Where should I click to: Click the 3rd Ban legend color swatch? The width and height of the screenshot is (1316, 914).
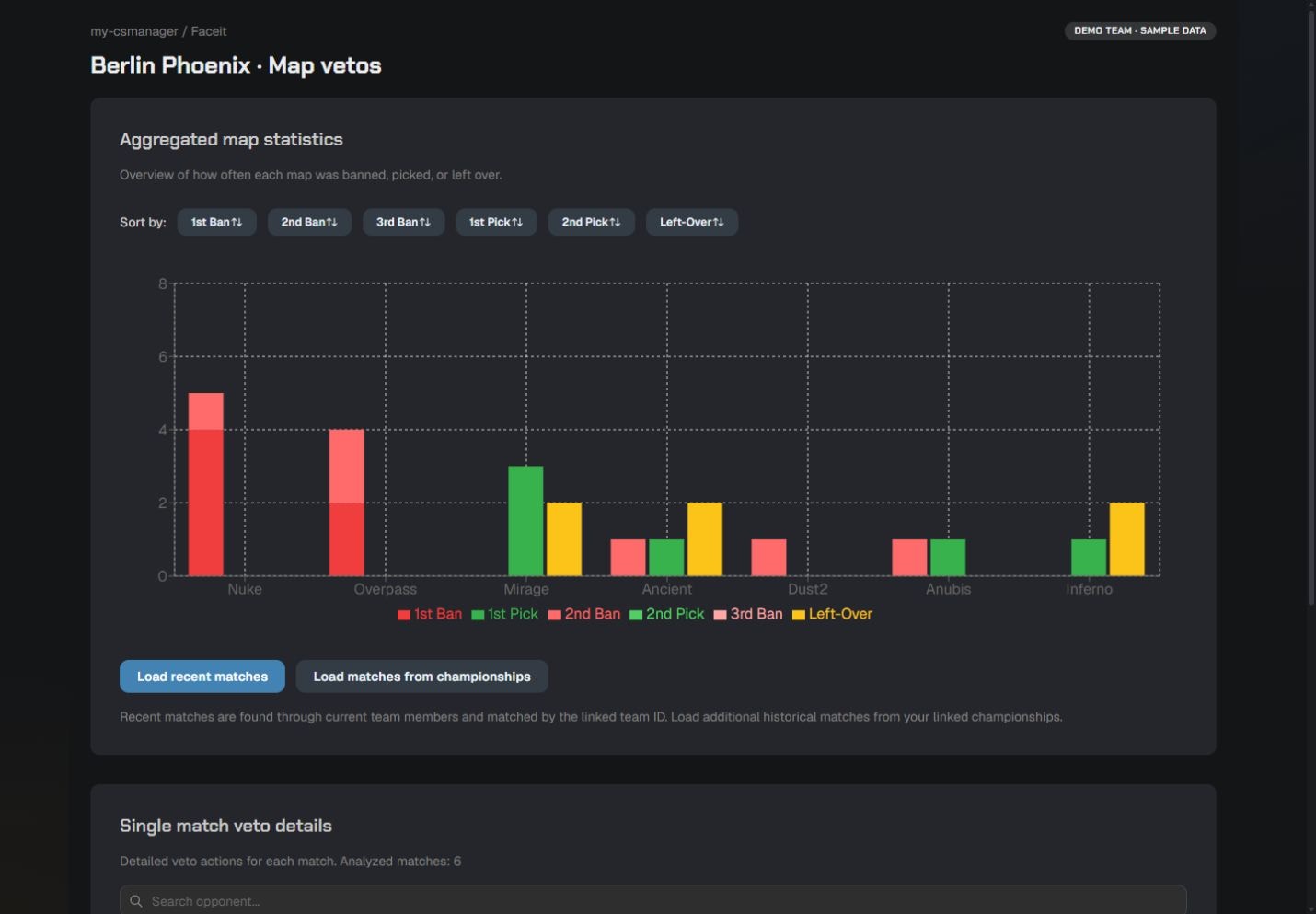tap(721, 615)
